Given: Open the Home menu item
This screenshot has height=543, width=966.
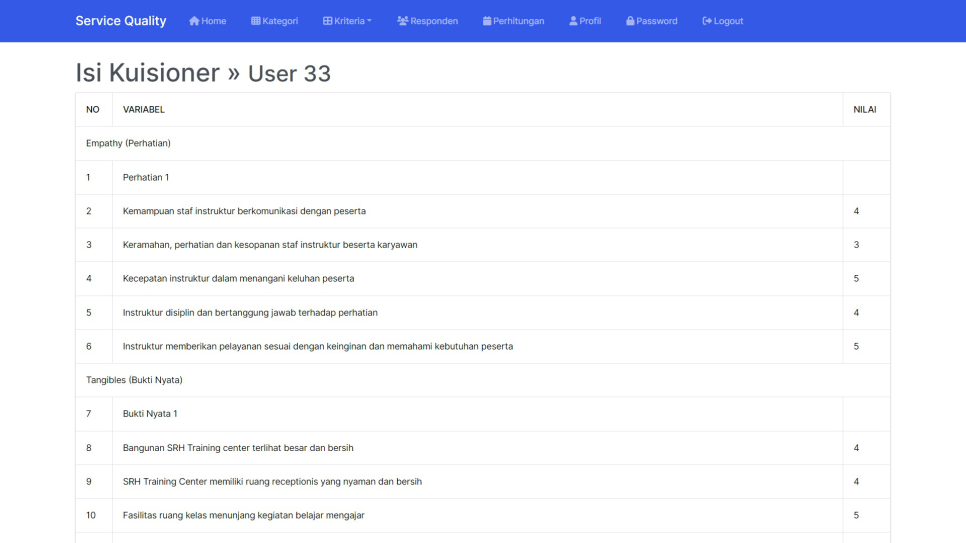Looking at the screenshot, I should click(208, 21).
